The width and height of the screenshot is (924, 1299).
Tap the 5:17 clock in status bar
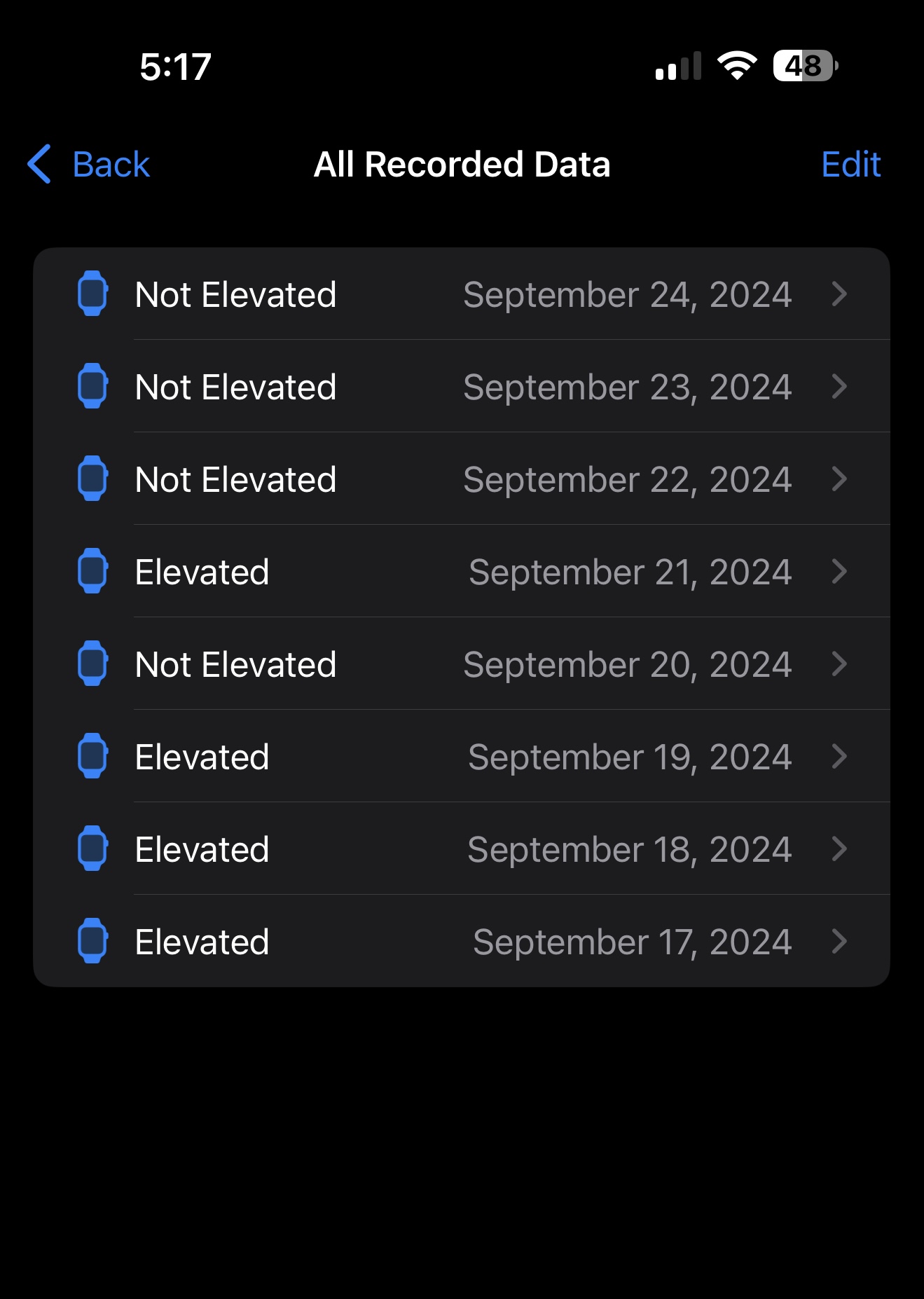175,67
